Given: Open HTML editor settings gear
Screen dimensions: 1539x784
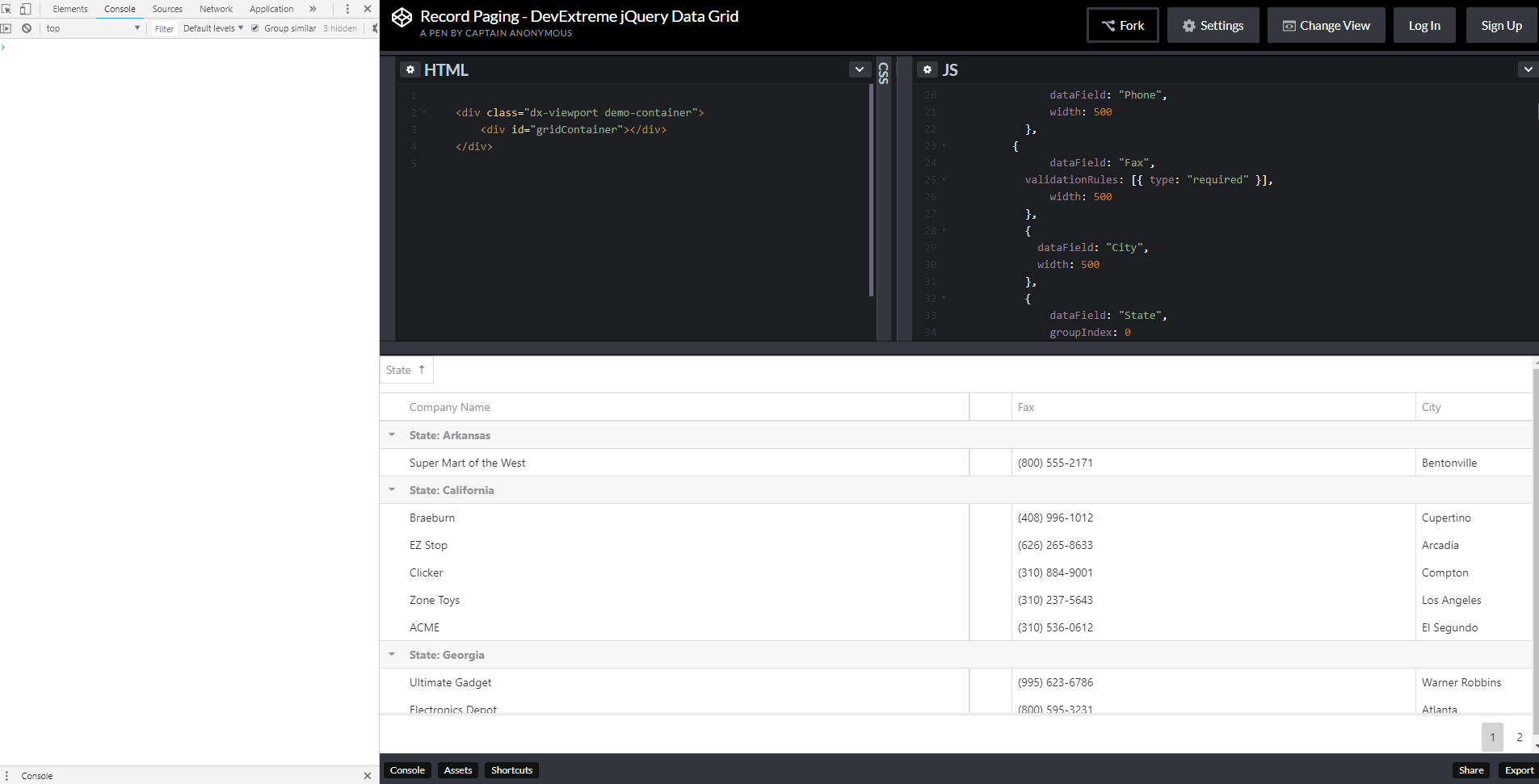Looking at the screenshot, I should [410, 70].
